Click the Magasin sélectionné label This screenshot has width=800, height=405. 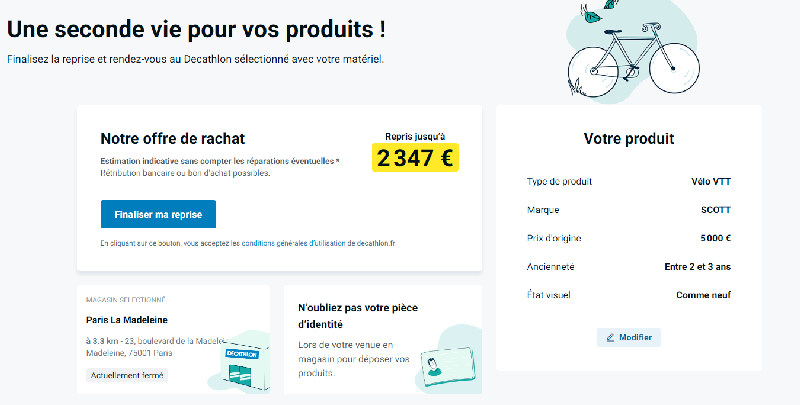(126, 300)
